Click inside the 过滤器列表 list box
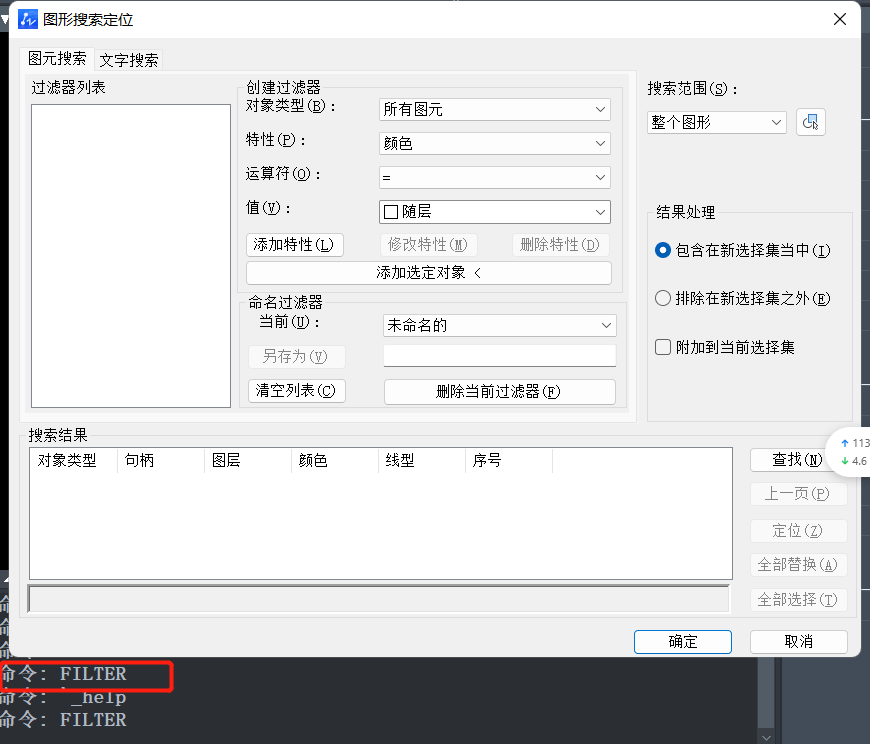The width and height of the screenshot is (870, 744). tap(131, 256)
